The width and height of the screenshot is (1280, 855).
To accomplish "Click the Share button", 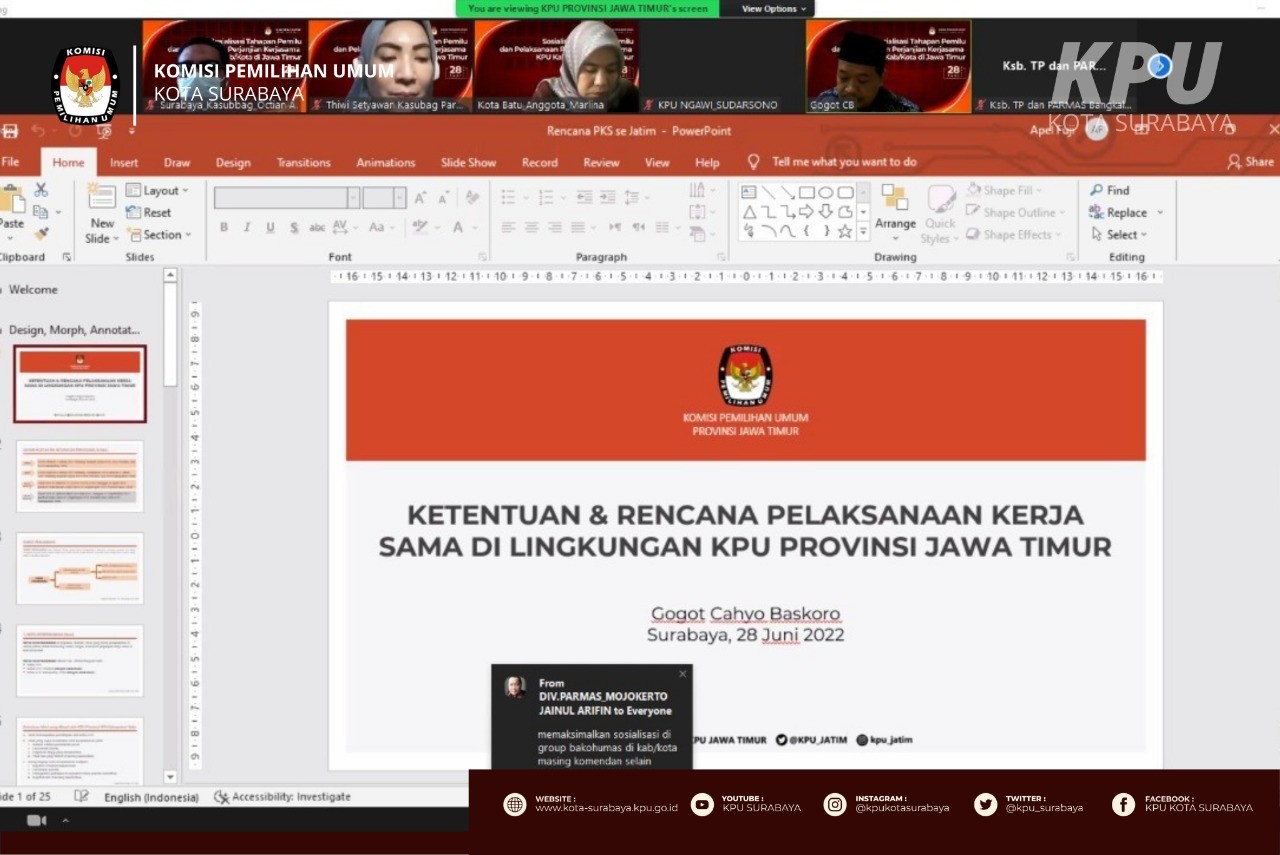I will tap(1251, 161).
